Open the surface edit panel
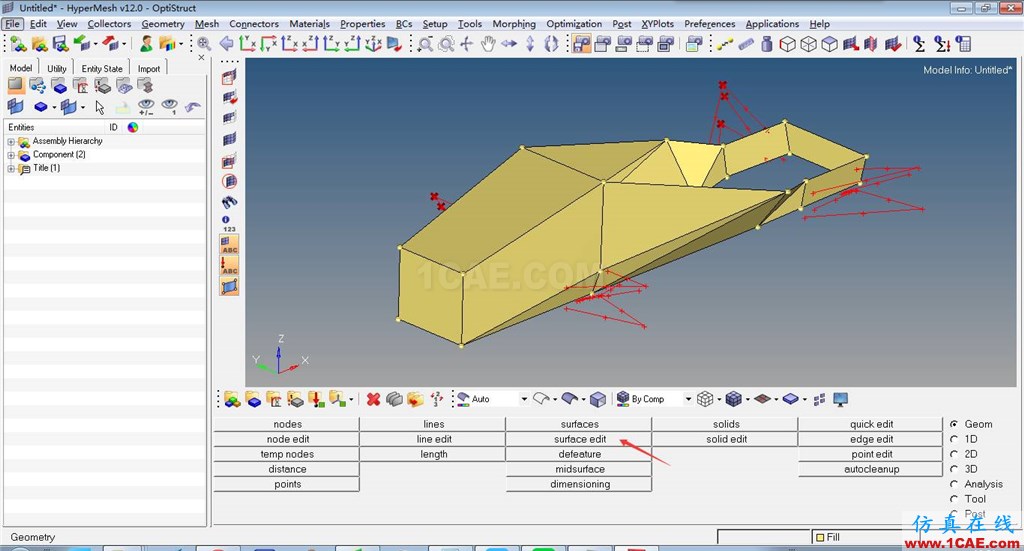 click(579, 439)
